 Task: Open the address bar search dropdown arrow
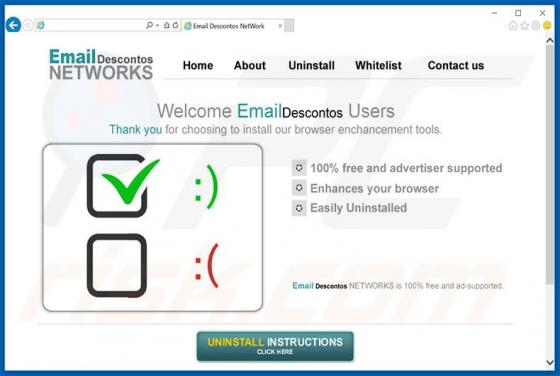[157, 25]
